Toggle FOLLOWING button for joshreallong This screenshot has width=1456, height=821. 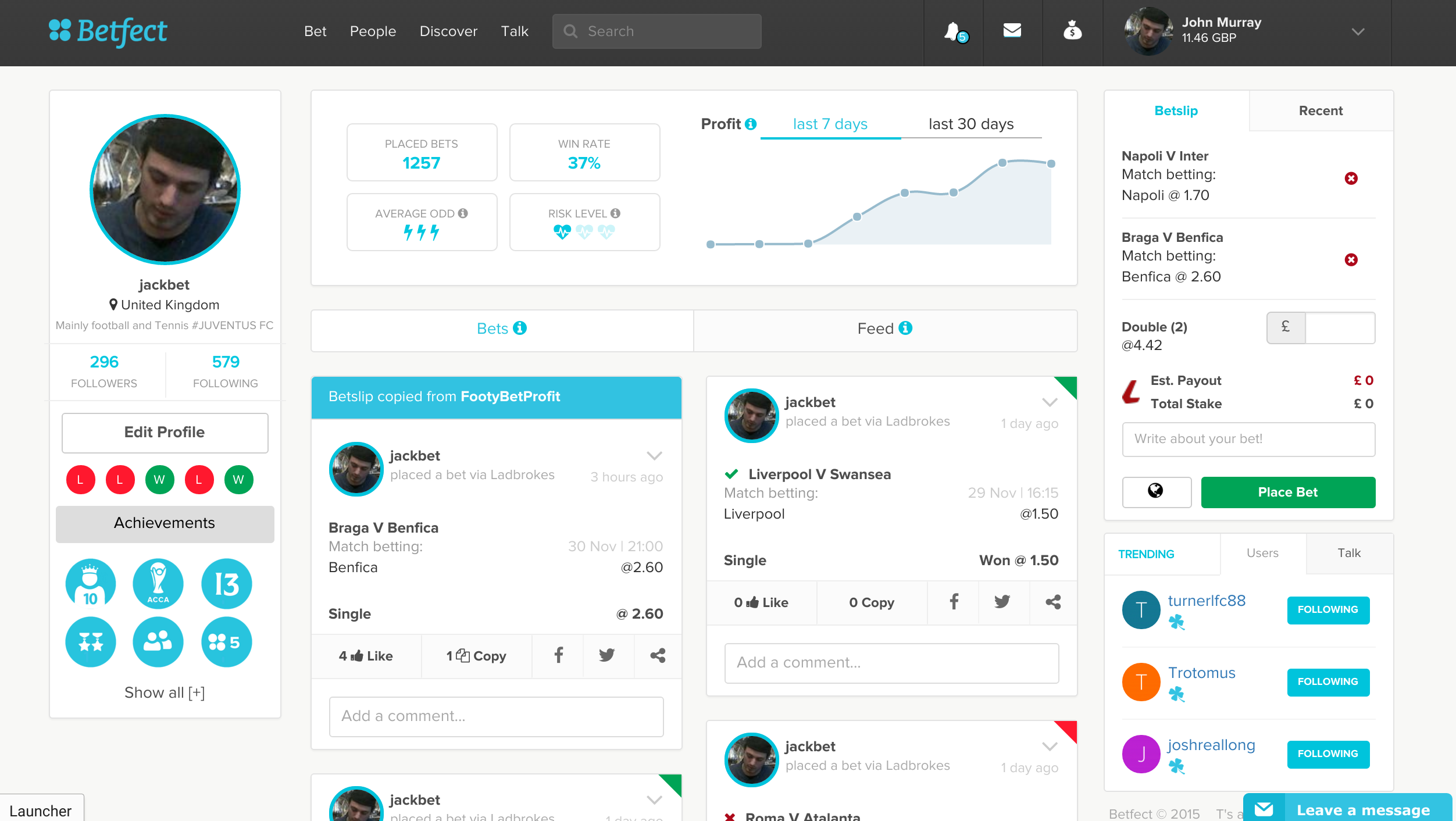pyautogui.click(x=1328, y=754)
